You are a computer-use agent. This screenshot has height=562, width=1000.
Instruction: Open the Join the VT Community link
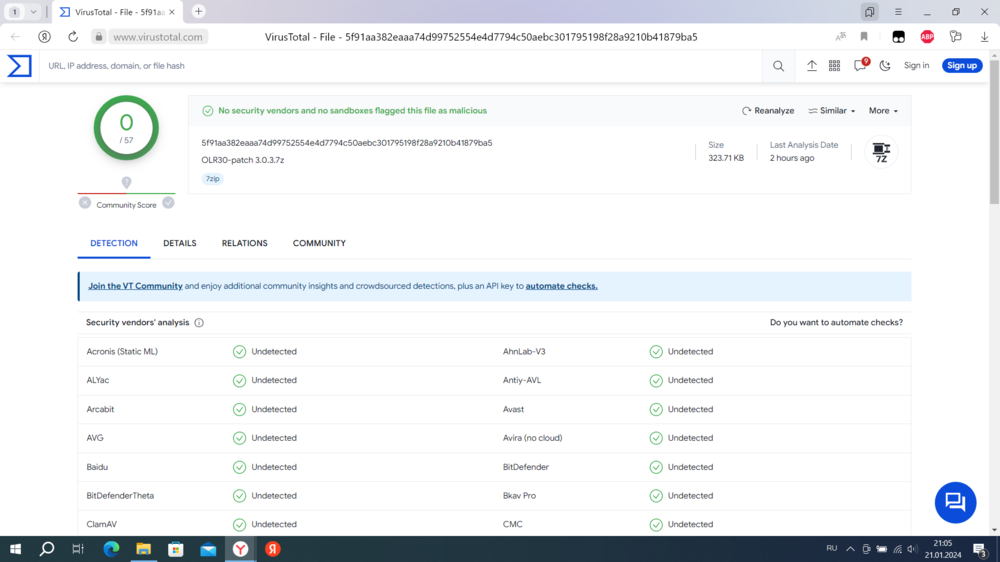coord(135,286)
